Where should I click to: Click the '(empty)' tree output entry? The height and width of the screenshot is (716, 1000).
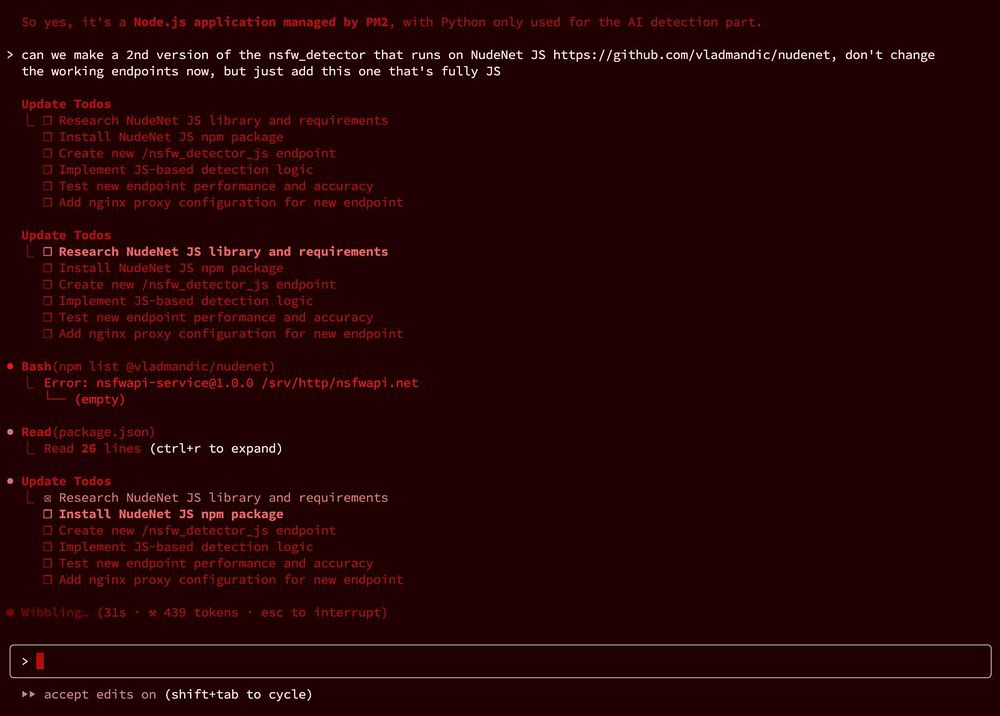tap(99, 400)
